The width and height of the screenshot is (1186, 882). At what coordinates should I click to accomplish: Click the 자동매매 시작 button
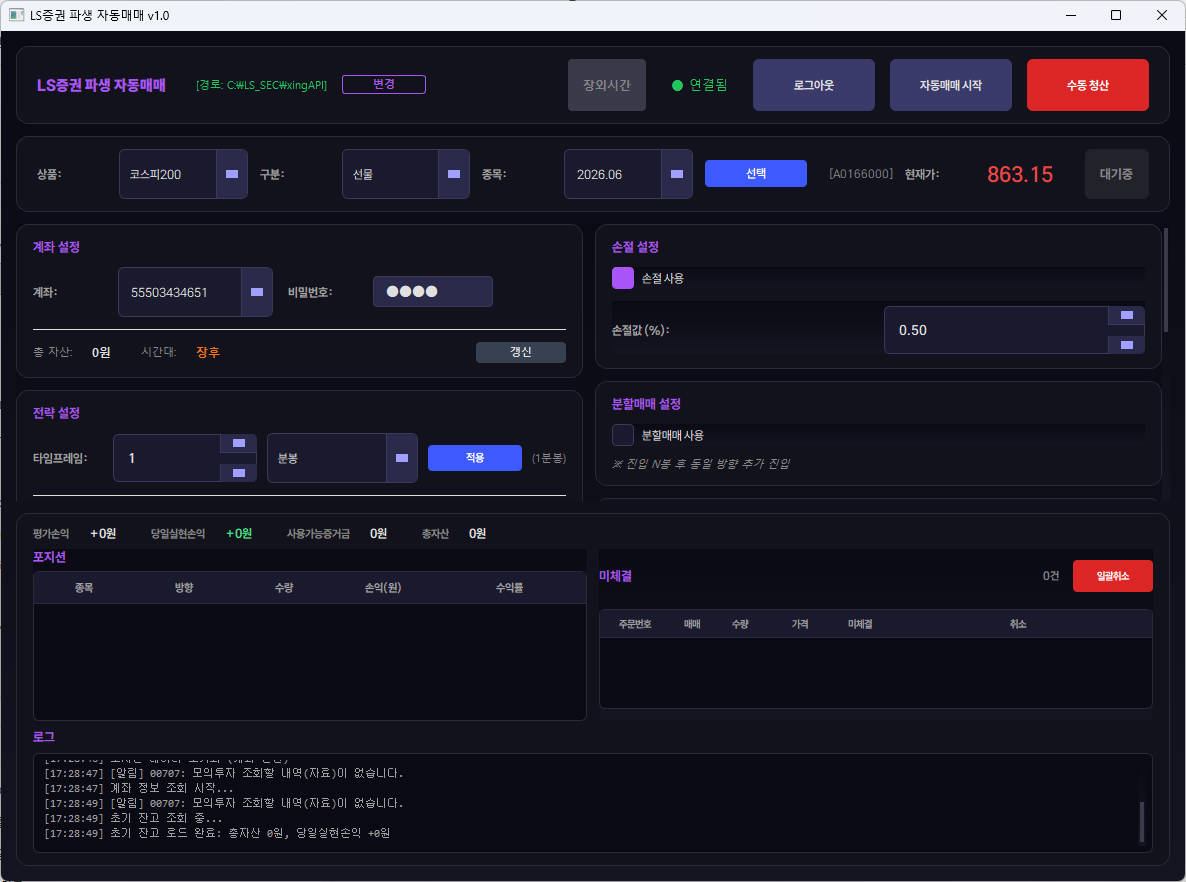tap(950, 85)
